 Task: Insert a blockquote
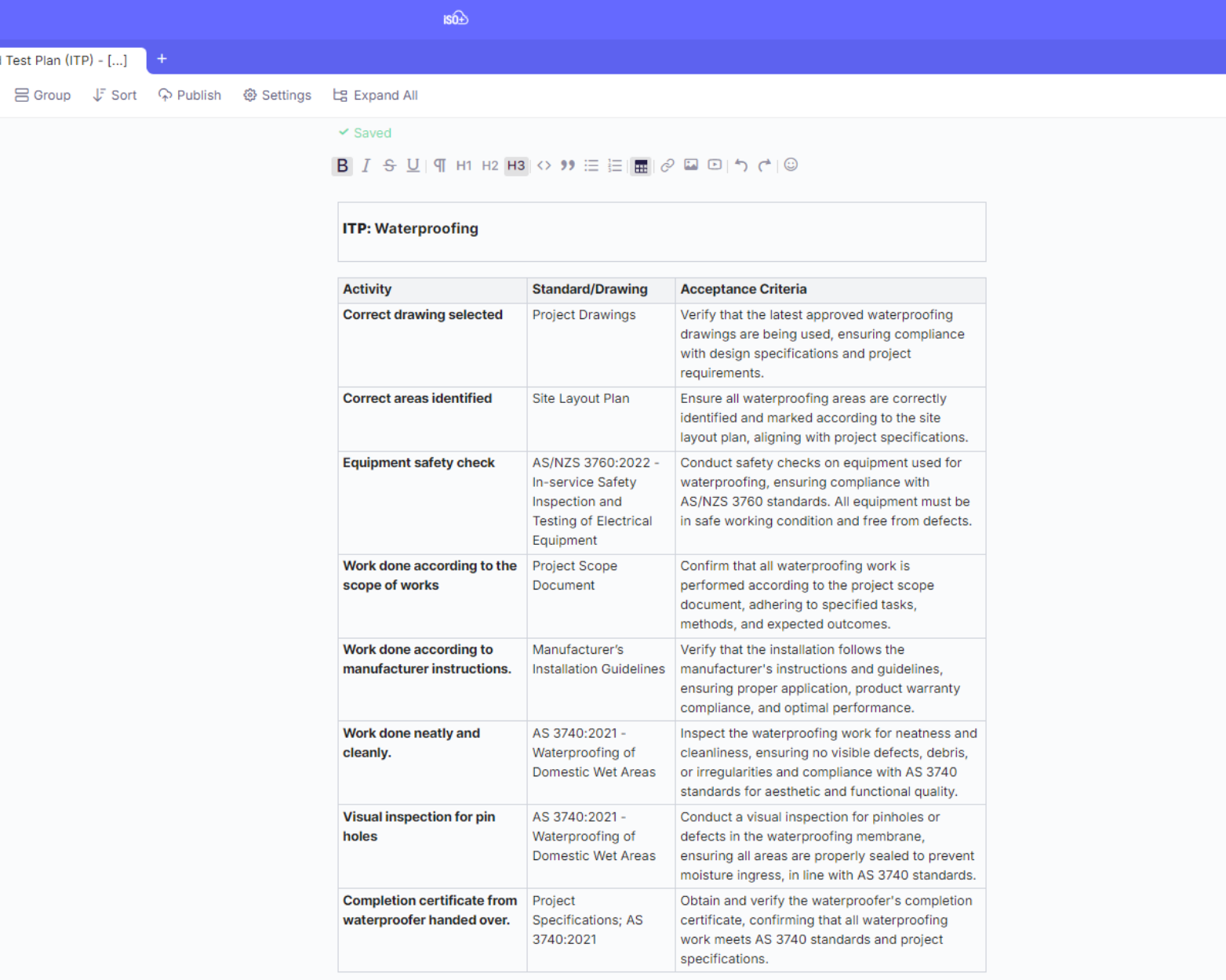567,165
